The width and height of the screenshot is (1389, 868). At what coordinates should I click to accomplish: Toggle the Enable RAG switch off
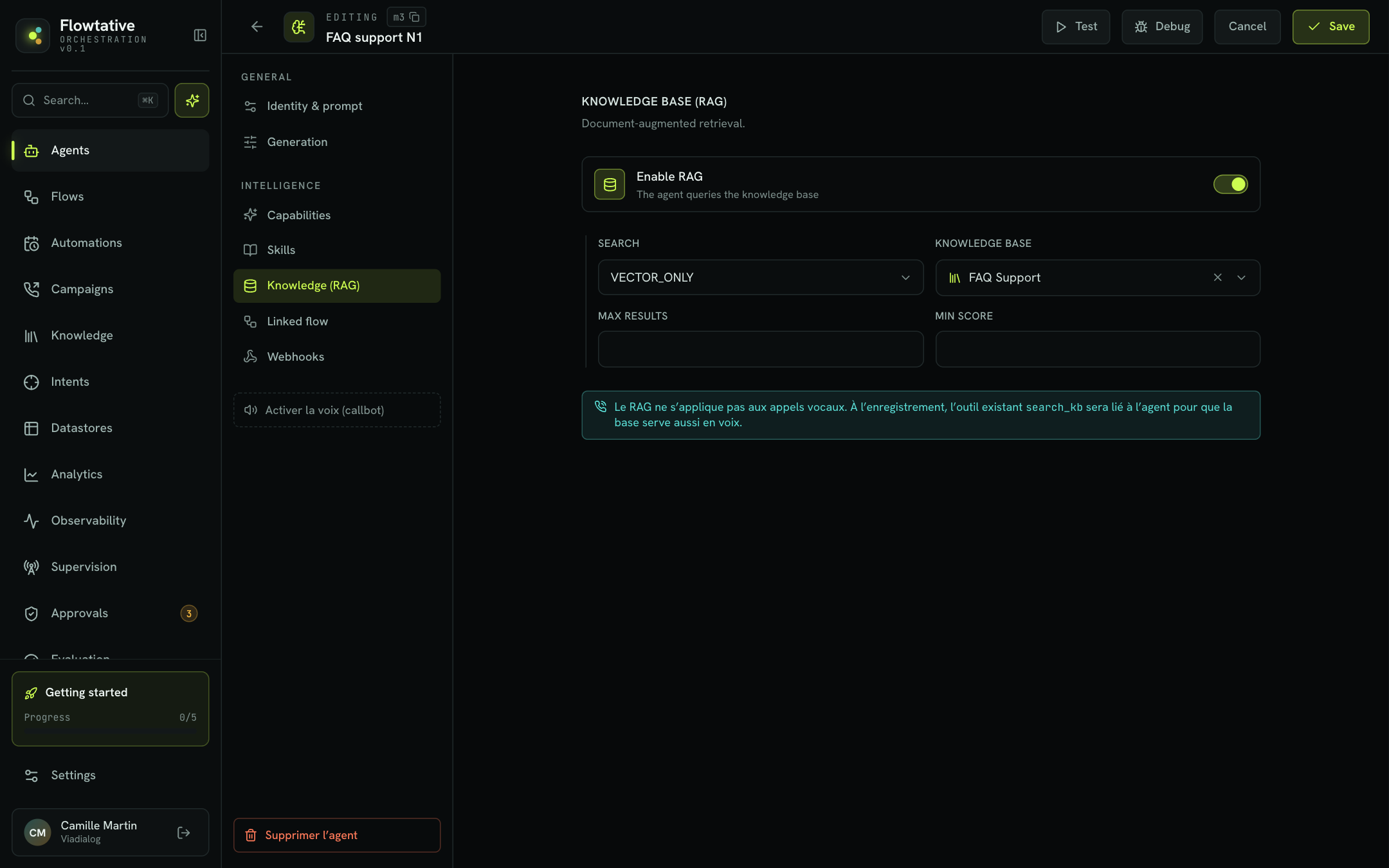click(x=1230, y=185)
